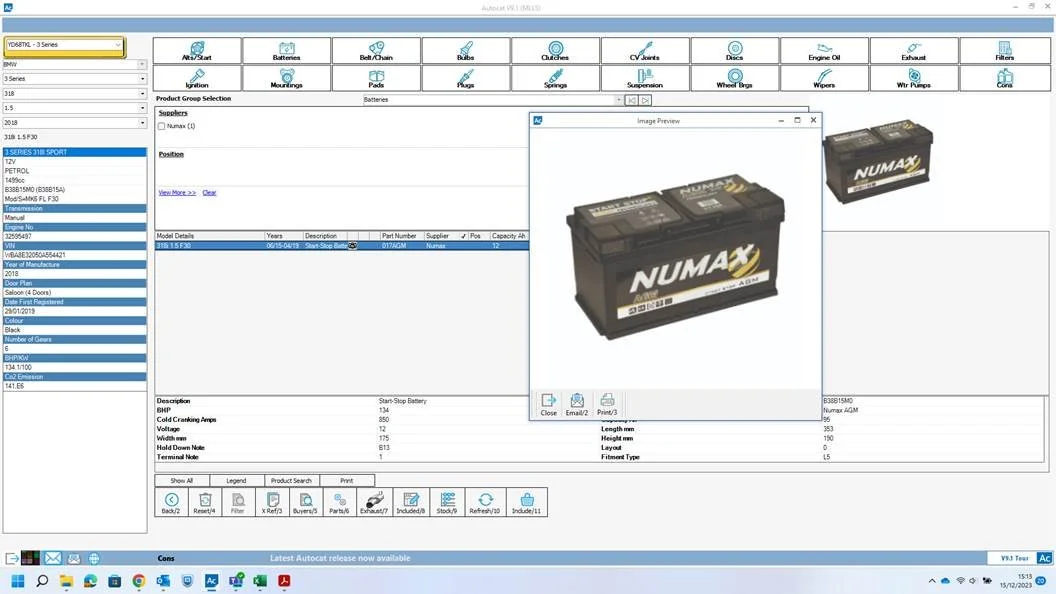Screen dimensions: 1056x594
Task: Expand the 3 Series model dropdown
Action: (142, 79)
